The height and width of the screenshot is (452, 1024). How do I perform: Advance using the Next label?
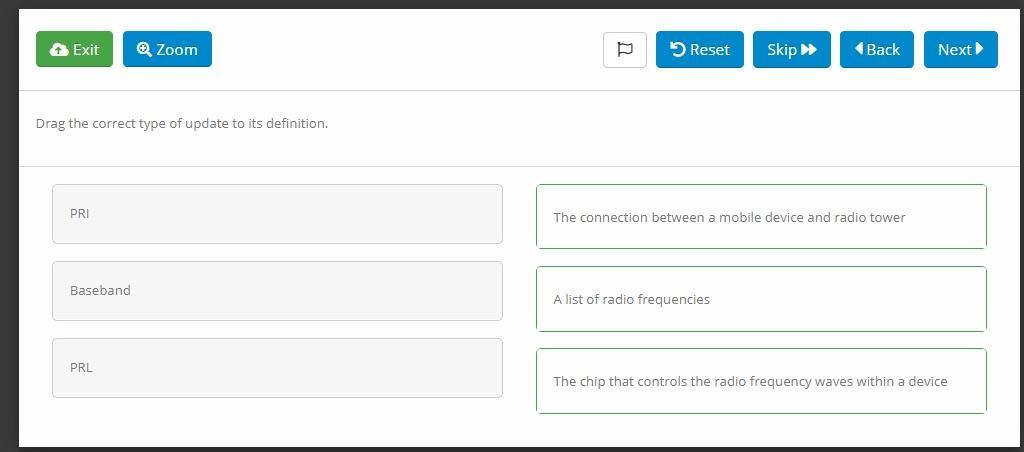tap(954, 50)
